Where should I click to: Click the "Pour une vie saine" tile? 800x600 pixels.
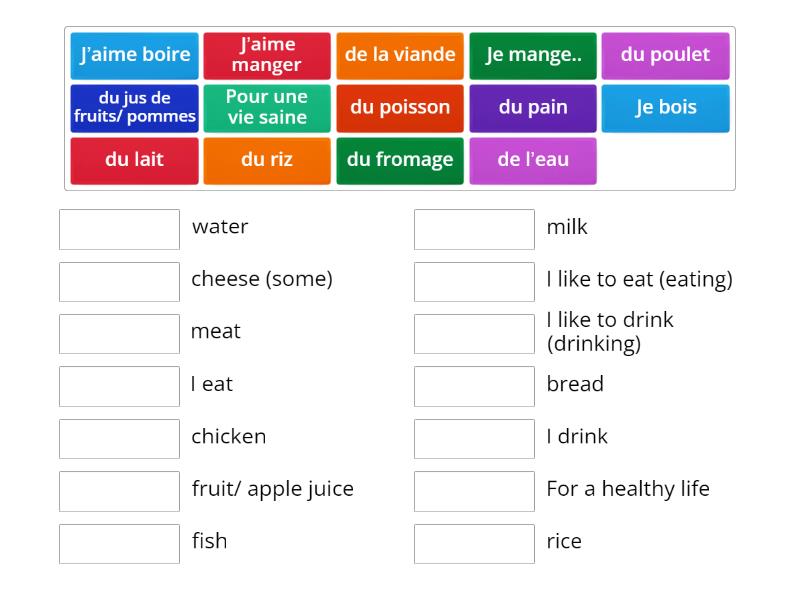tap(267, 107)
